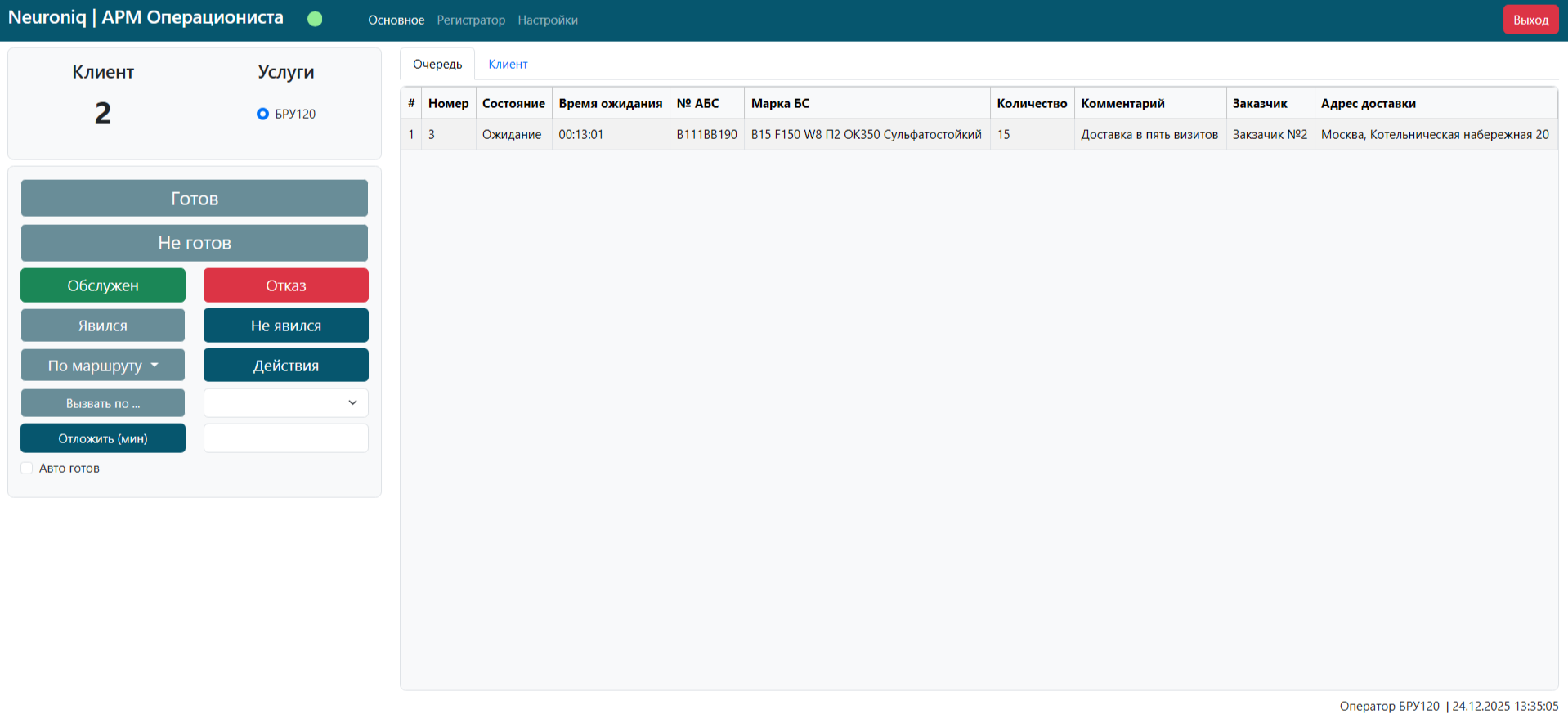The height and width of the screenshot is (723, 1568).
Task: Select the БРУ120 service radio button
Action: tap(262, 114)
